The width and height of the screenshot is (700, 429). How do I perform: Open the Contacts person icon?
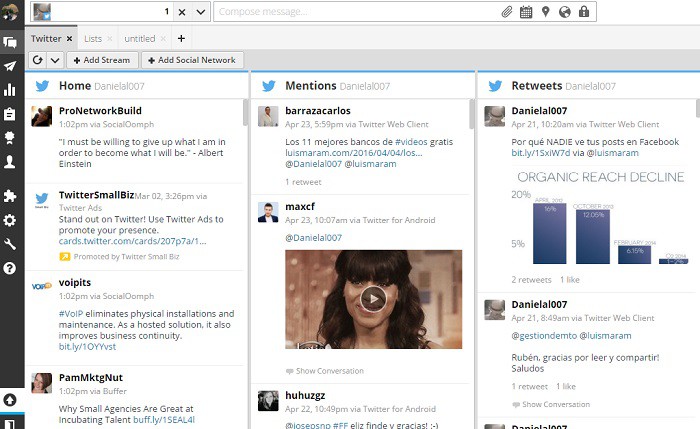10,162
